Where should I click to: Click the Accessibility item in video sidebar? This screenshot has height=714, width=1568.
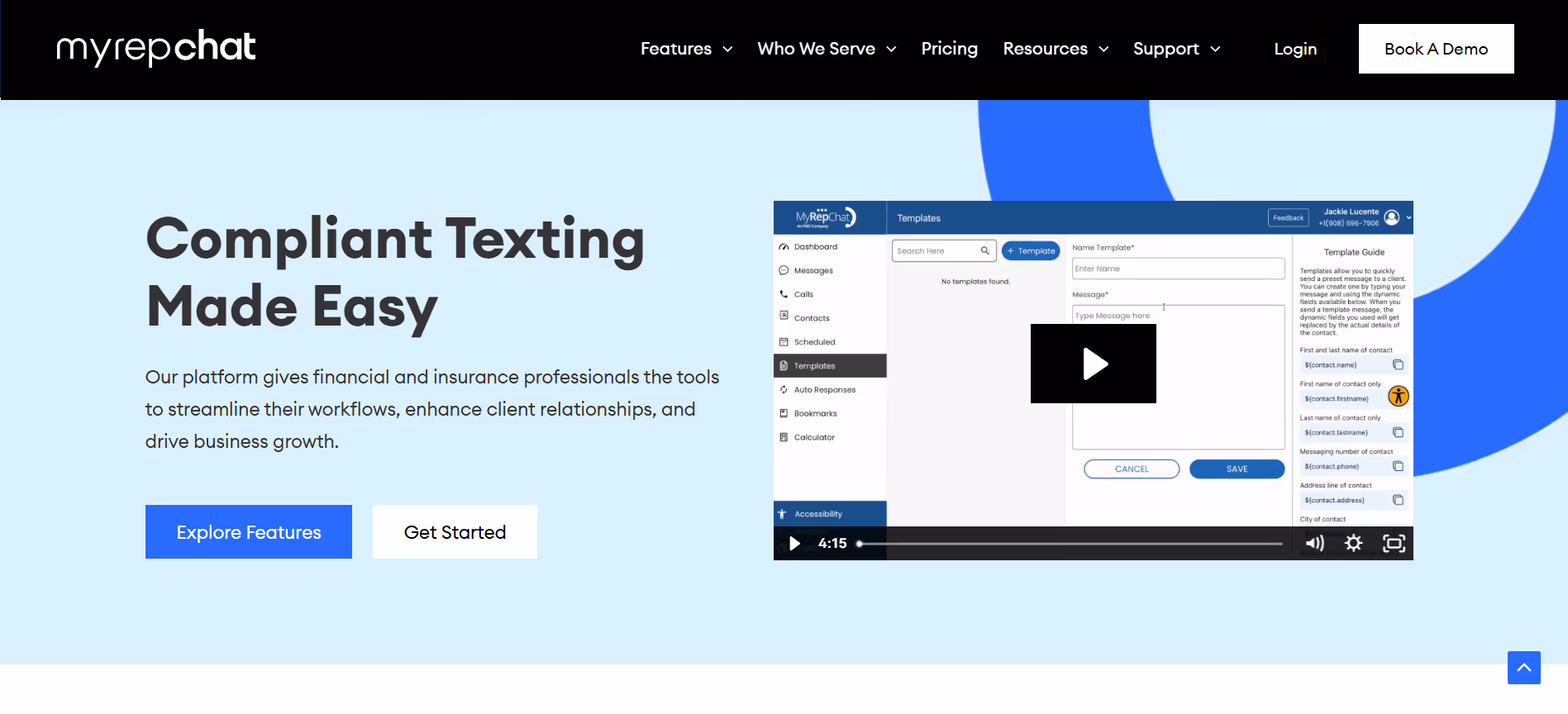[x=830, y=514]
